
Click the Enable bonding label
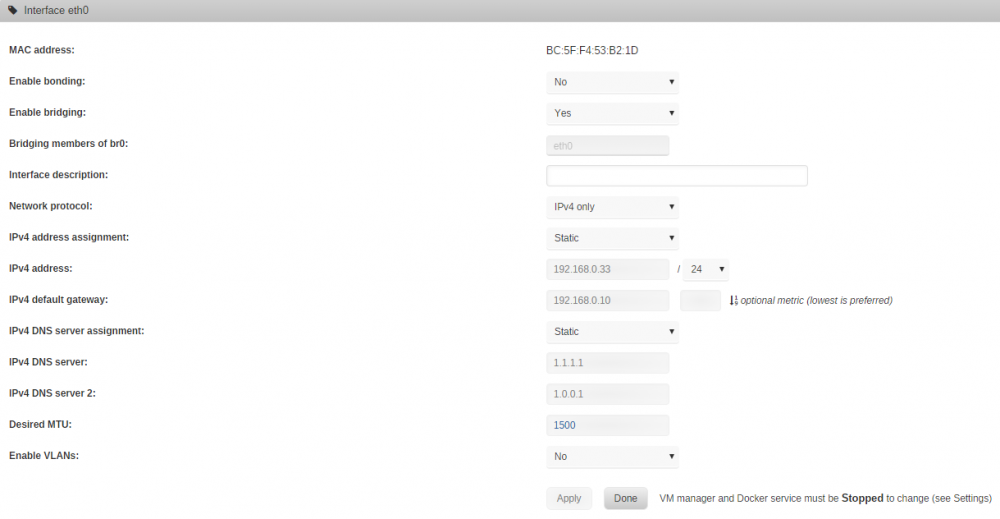coord(47,81)
